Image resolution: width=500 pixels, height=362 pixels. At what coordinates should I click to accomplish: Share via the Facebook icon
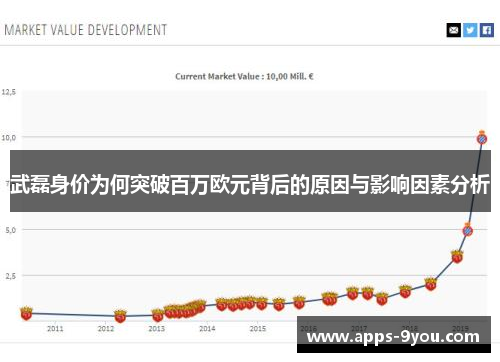pyautogui.click(x=487, y=30)
